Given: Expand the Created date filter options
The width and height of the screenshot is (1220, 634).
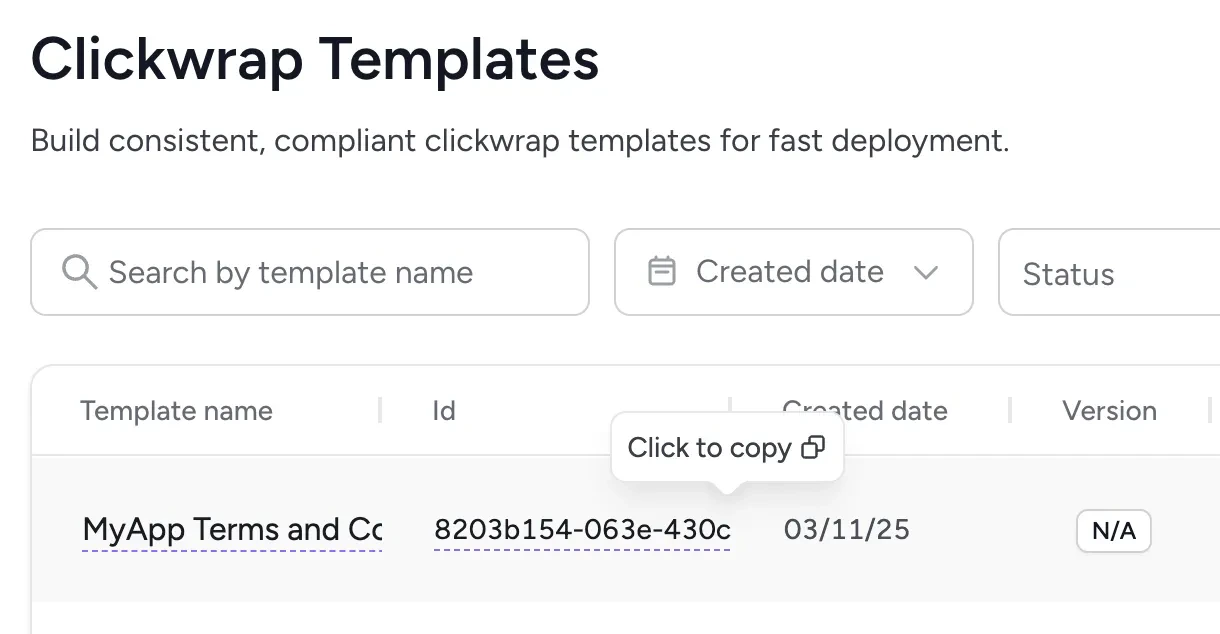Looking at the screenshot, I should pos(793,272).
